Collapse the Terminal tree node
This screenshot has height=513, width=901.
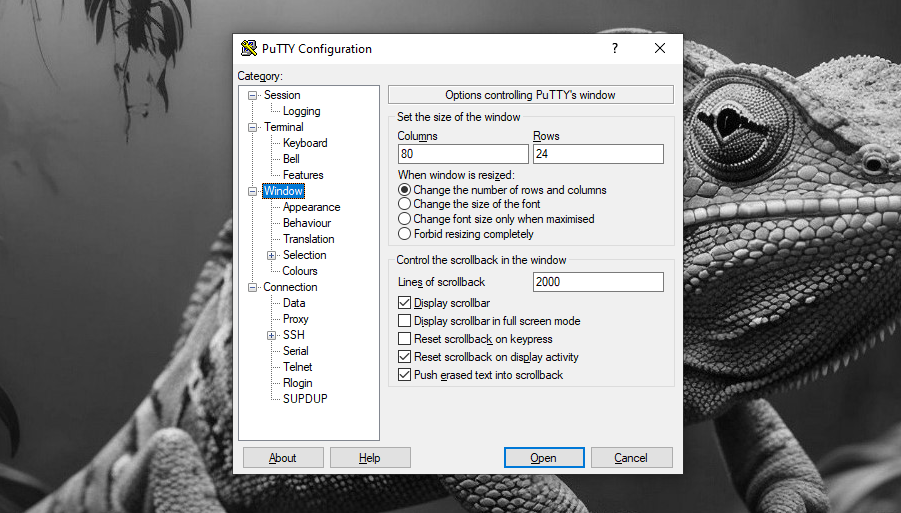pyautogui.click(x=253, y=127)
